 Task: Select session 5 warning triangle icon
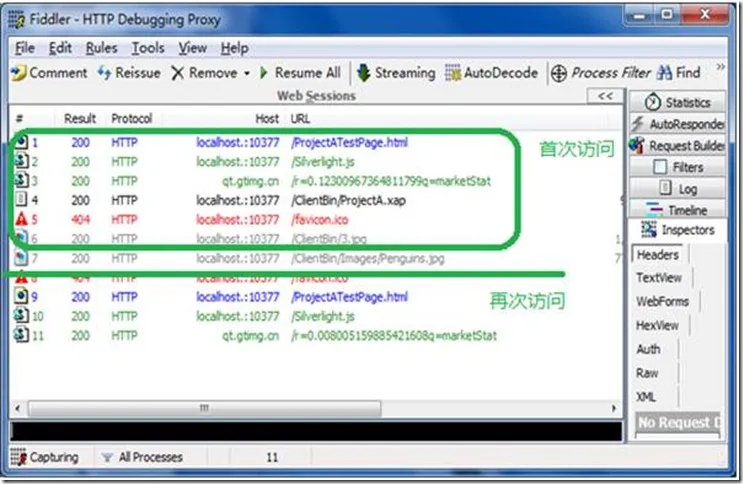coord(21,219)
